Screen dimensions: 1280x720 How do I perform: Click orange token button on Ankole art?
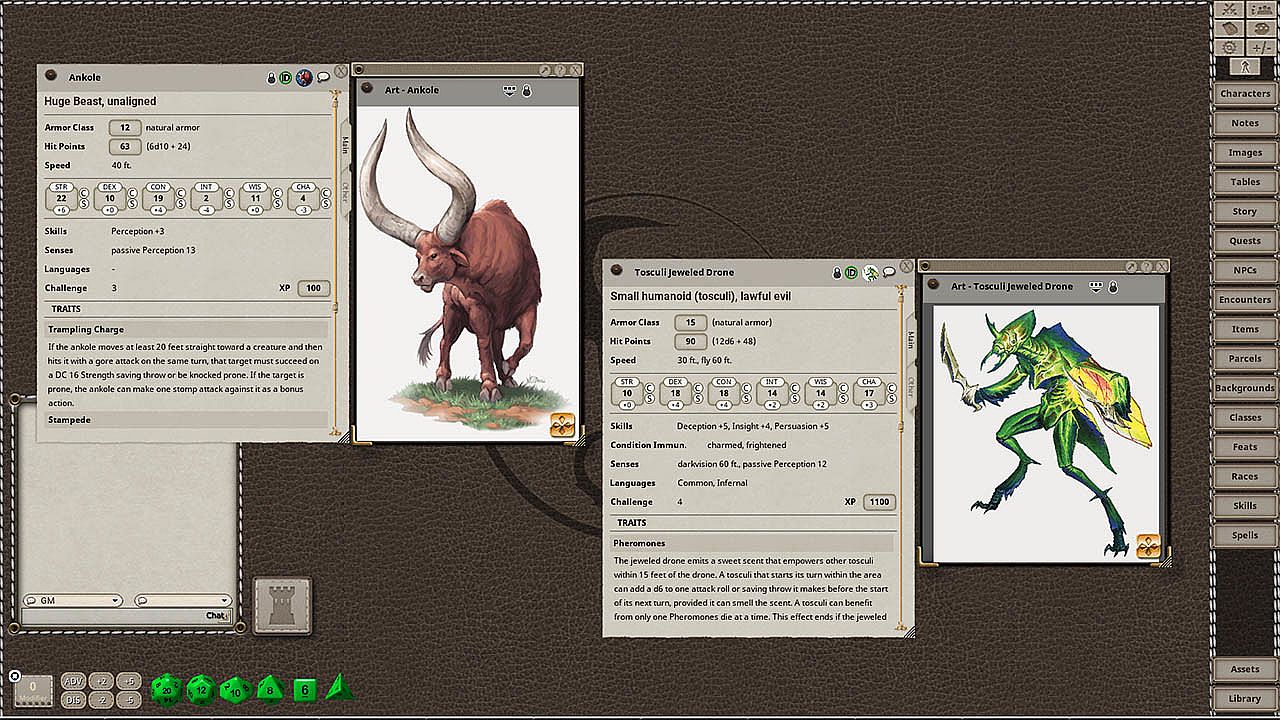[562, 426]
